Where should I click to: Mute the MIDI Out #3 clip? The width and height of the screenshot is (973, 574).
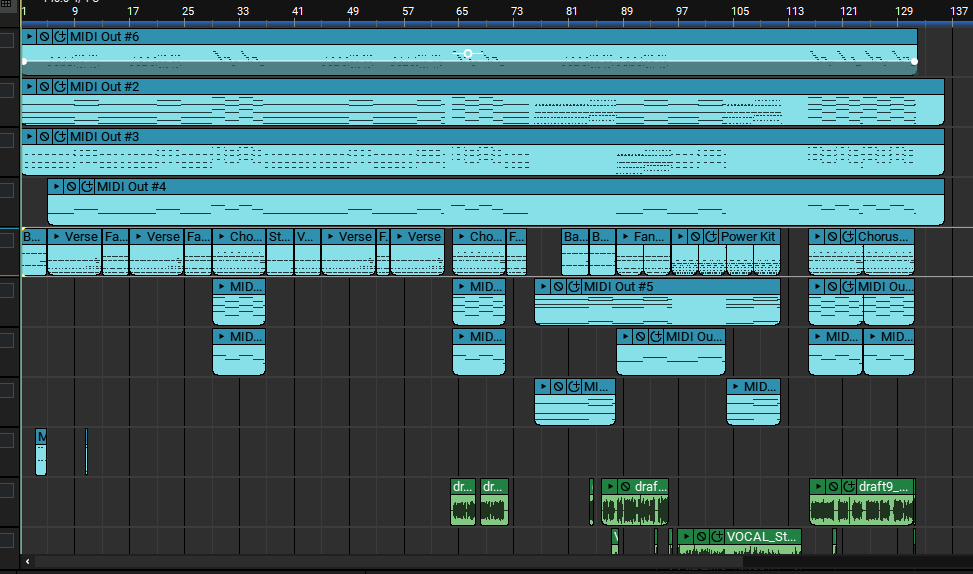[44, 137]
